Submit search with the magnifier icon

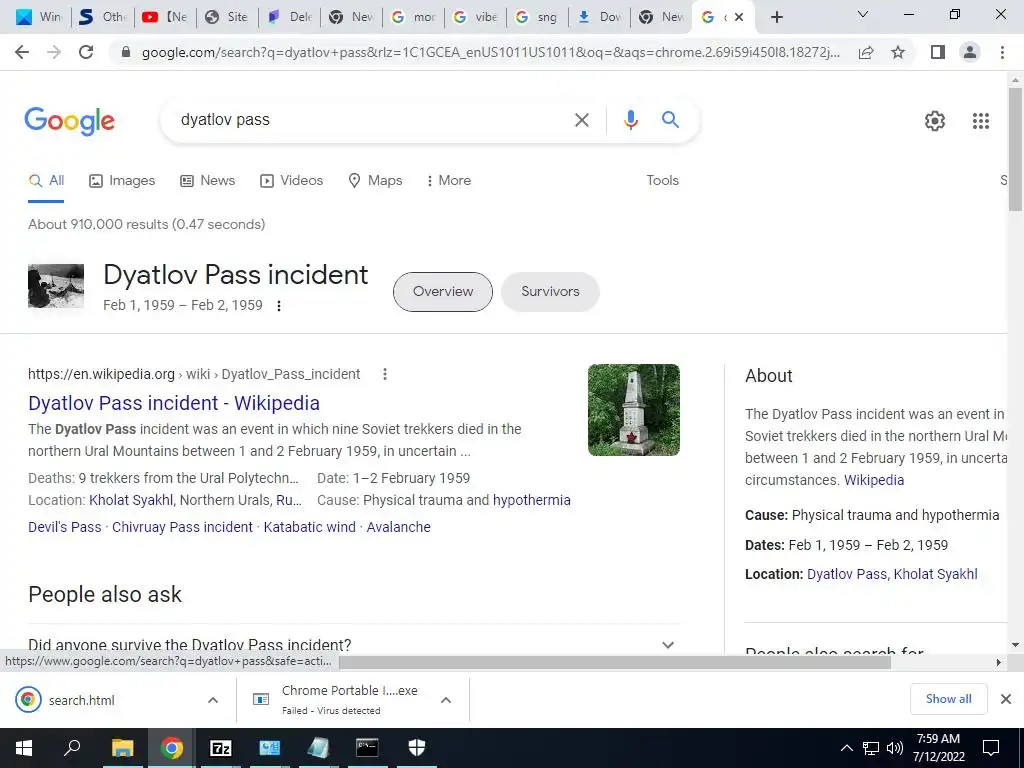(670, 120)
